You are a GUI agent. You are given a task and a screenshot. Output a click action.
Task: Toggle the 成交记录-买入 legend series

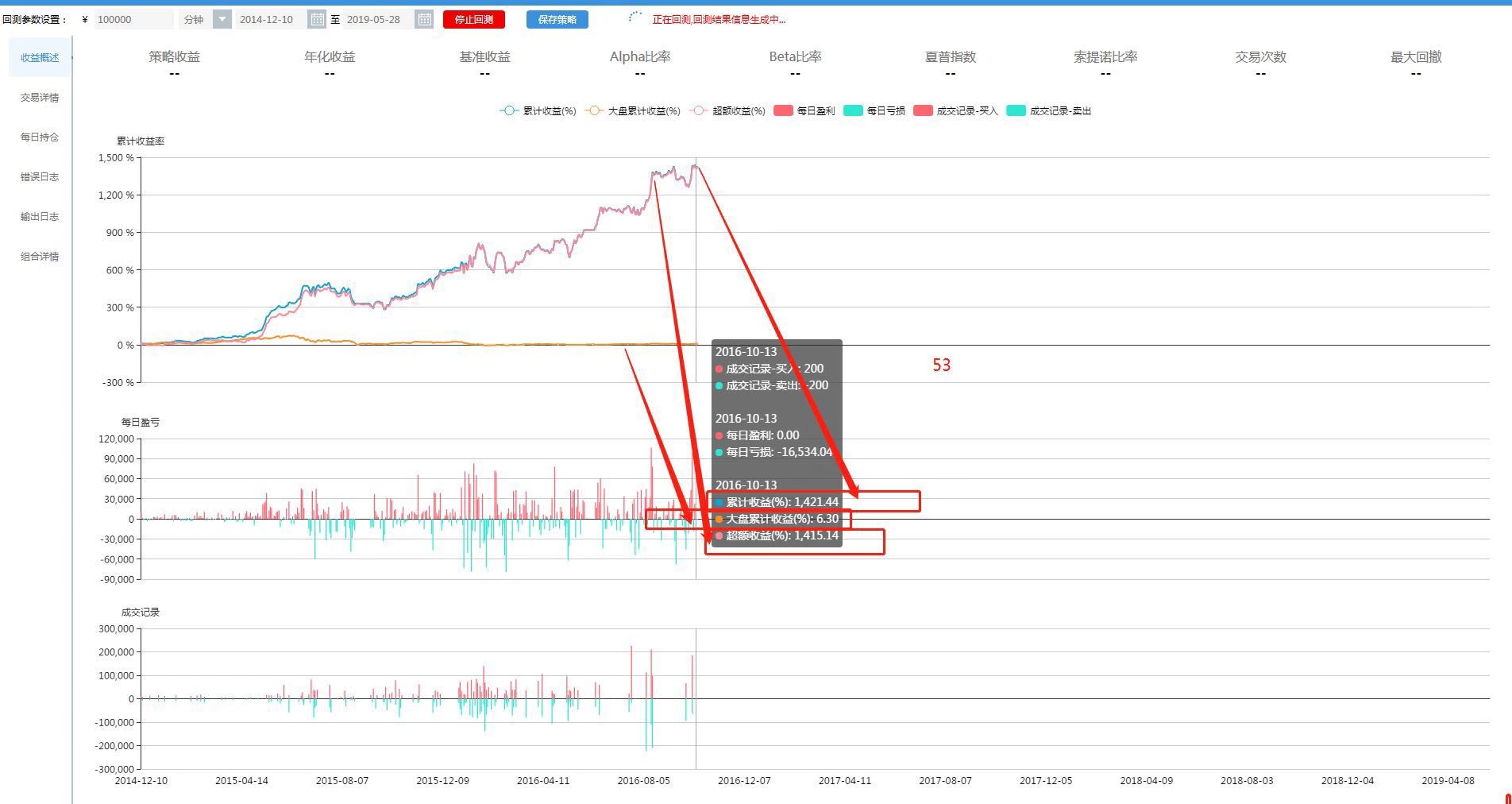pyautogui.click(x=955, y=111)
